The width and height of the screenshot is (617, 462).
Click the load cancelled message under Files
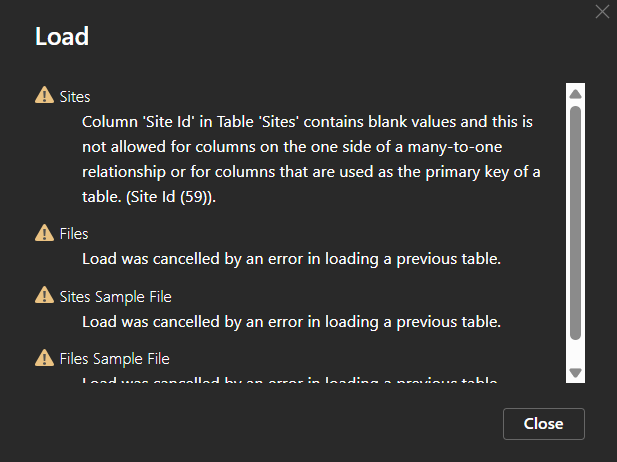(291, 259)
